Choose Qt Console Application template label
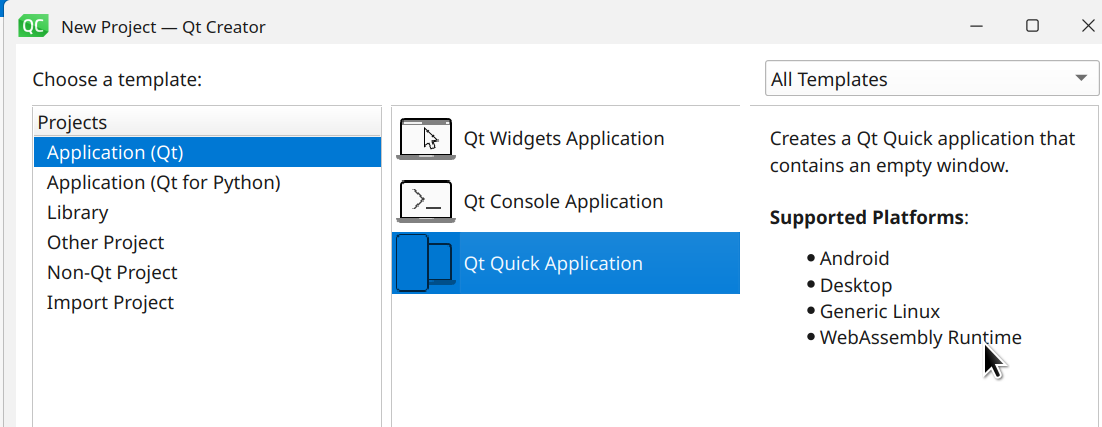The image size is (1102, 427). click(x=563, y=201)
